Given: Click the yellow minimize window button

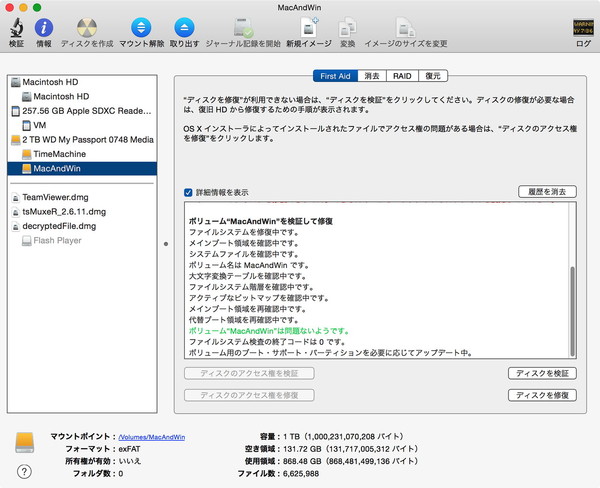Looking at the screenshot, I should click(23, 7).
